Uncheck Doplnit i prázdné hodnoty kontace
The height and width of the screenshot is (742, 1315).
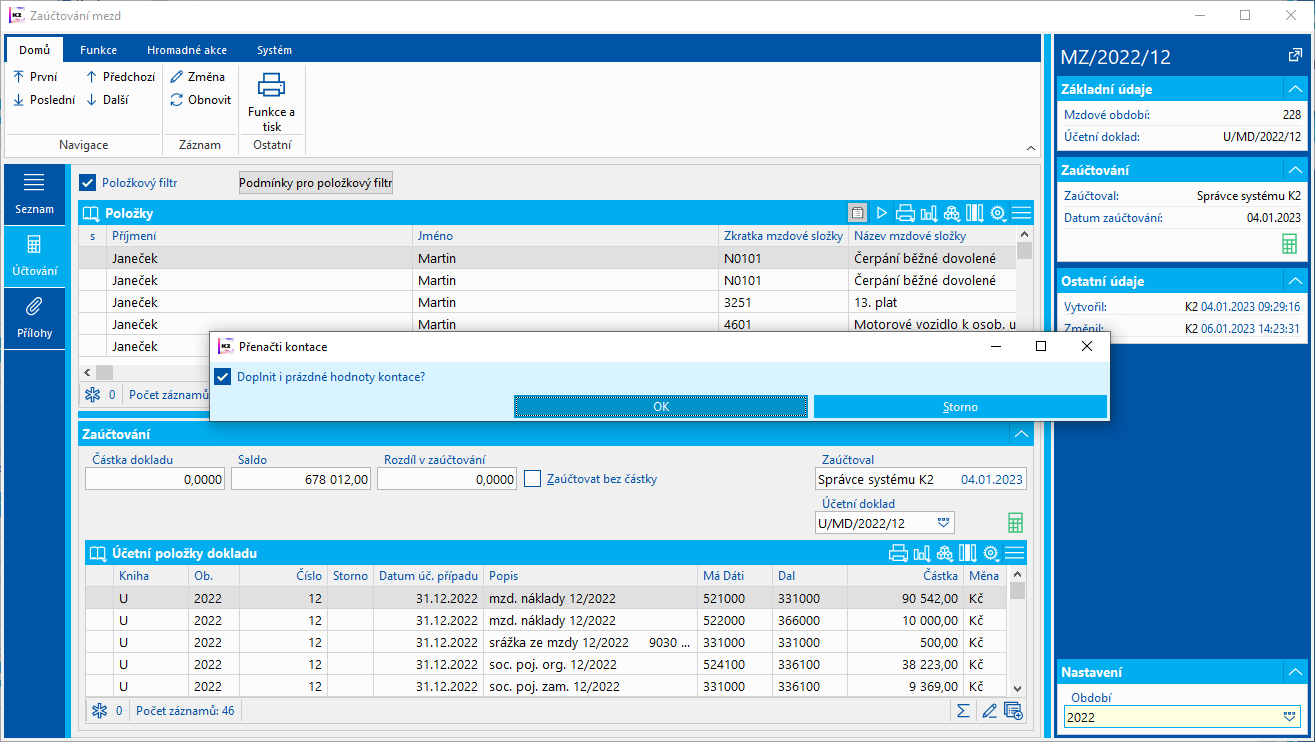223,377
